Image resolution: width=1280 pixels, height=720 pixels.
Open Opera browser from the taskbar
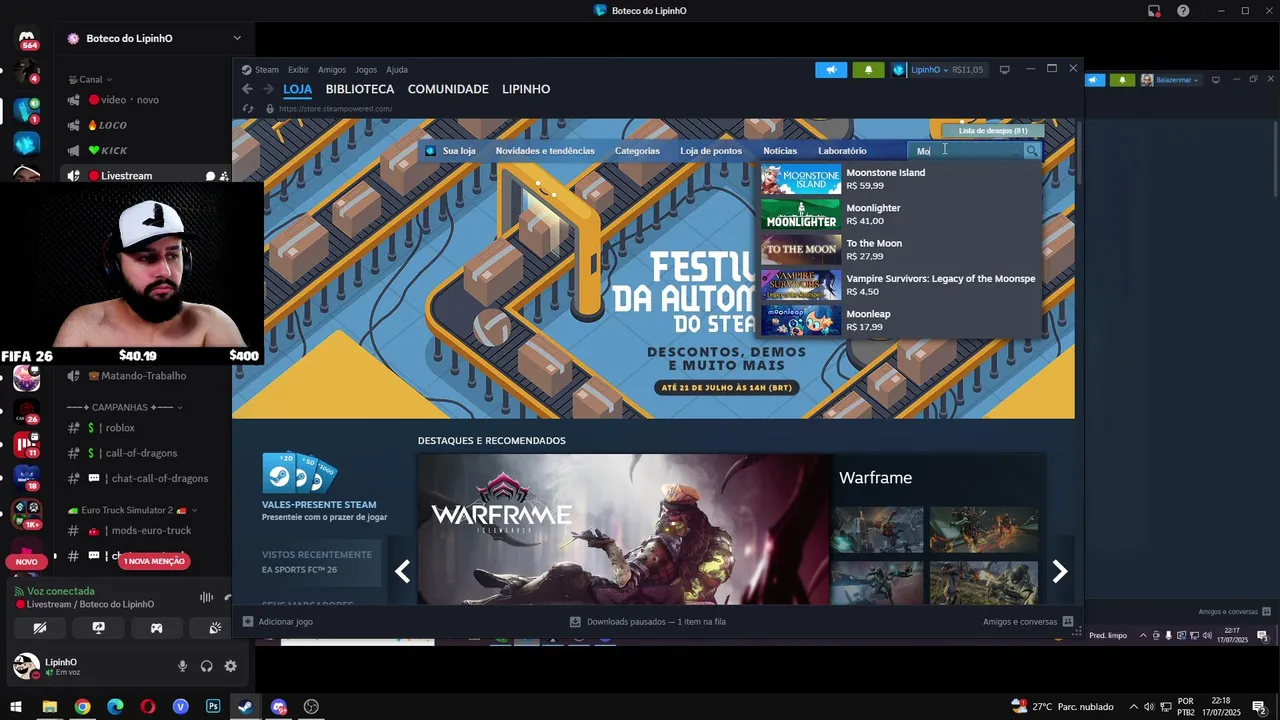tap(148, 707)
